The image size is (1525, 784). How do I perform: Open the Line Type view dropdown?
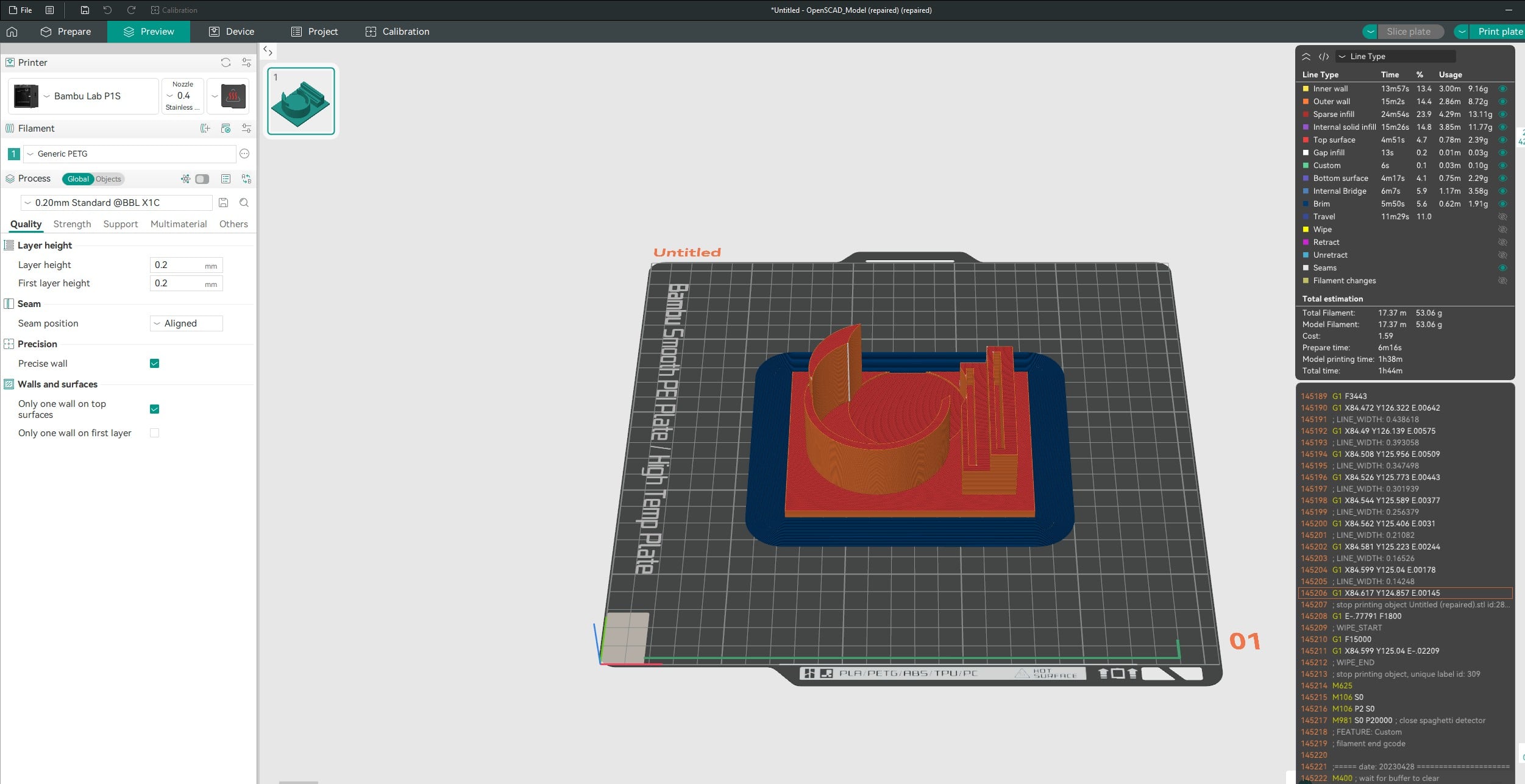(1396, 56)
